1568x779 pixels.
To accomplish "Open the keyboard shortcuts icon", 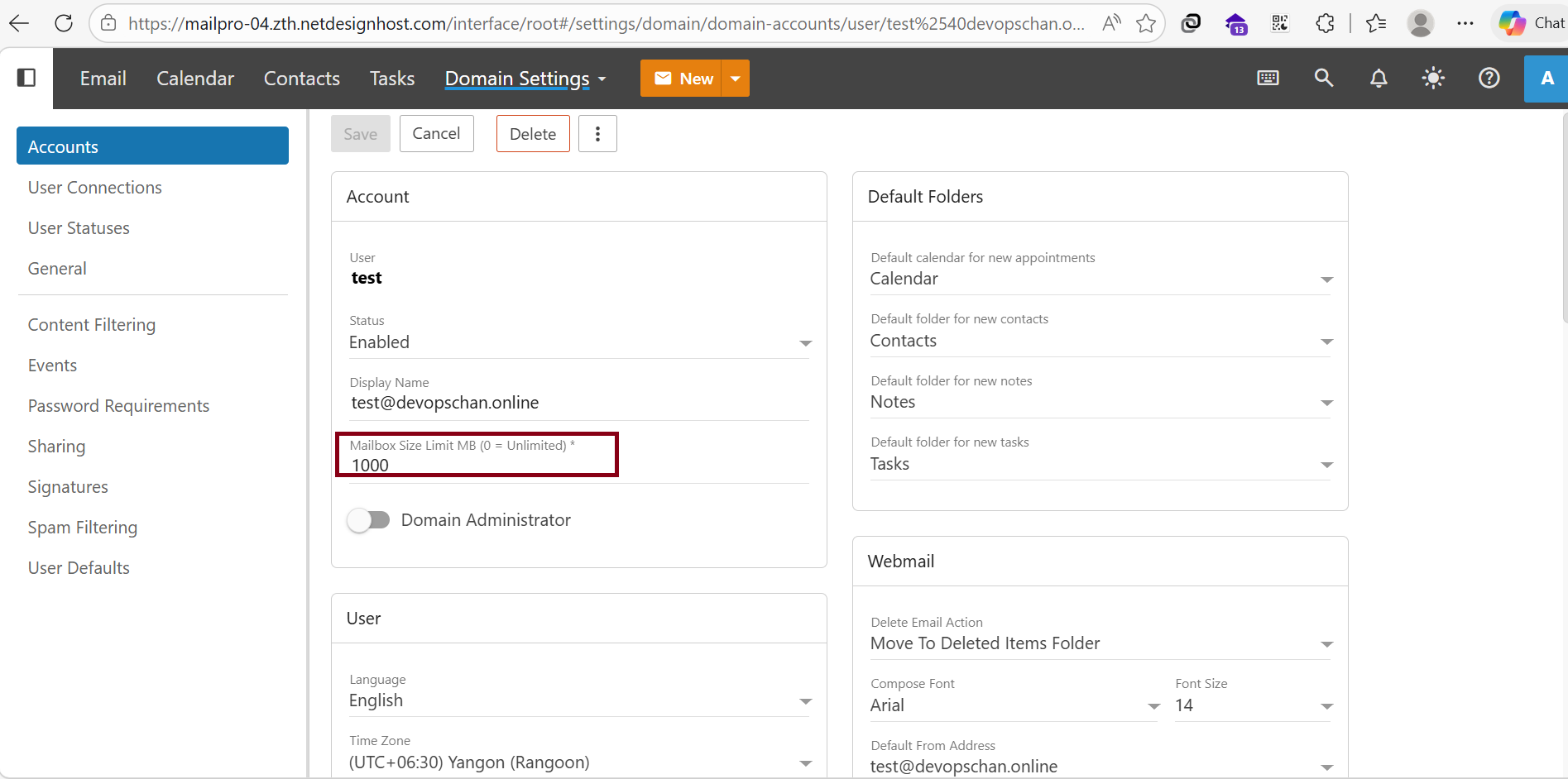I will pyautogui.click(x=1268, y=78).
